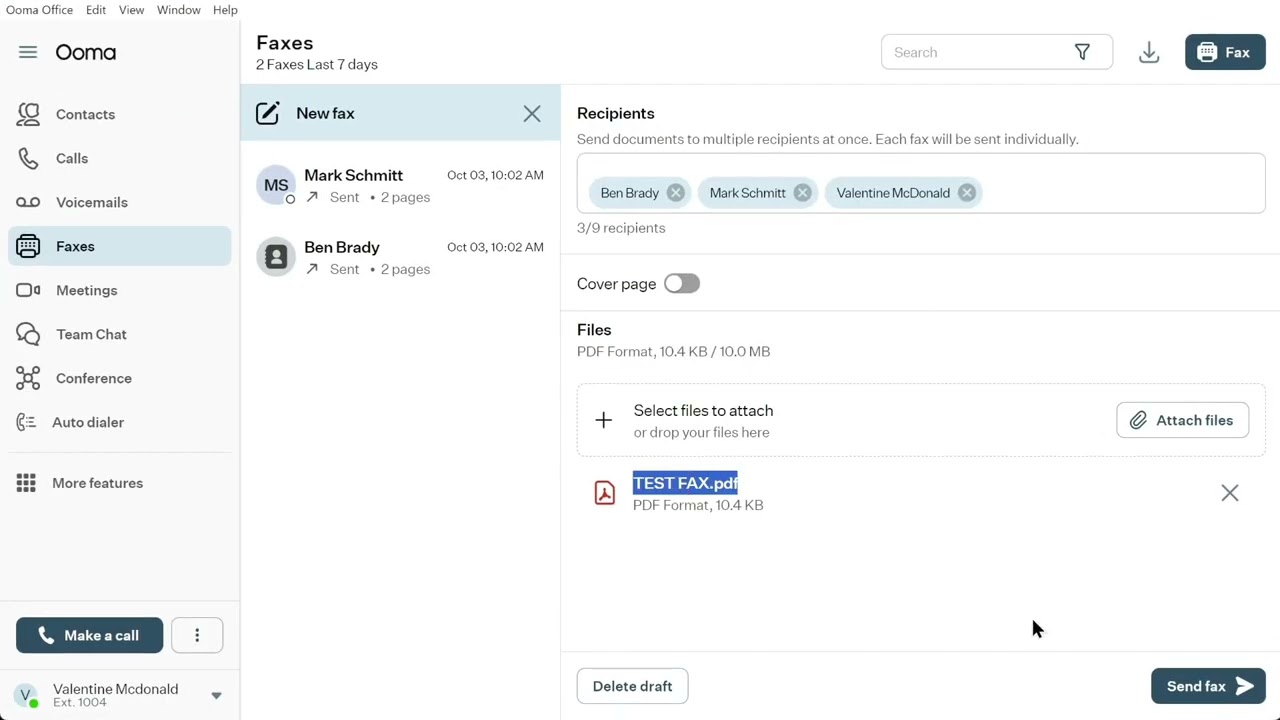Open the hamburger navigation menu
Viewport: 1280px width, 720px height.
pyautogui.click(x=28, y=52)
